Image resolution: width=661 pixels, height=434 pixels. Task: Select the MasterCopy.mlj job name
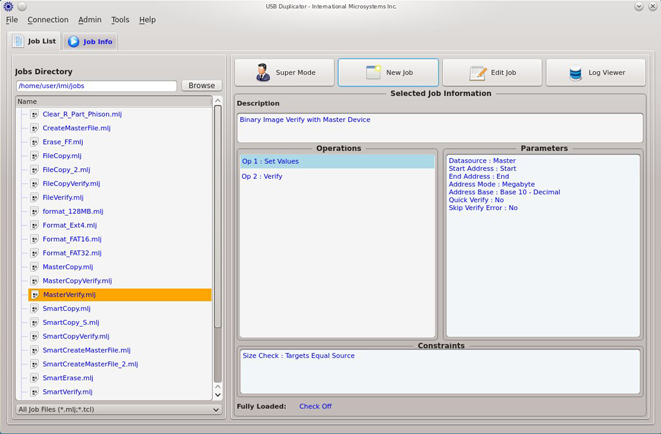point(68,267)
